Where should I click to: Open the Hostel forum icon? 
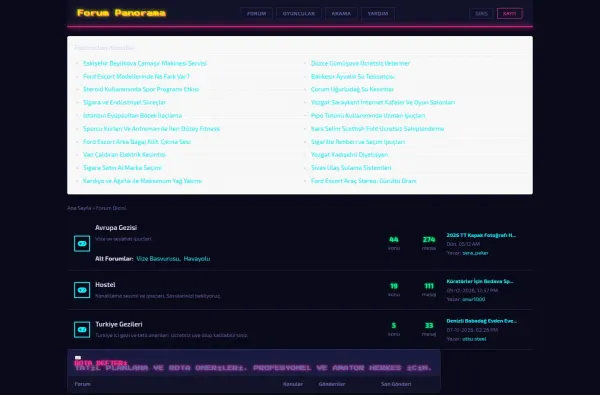(82, 290)
